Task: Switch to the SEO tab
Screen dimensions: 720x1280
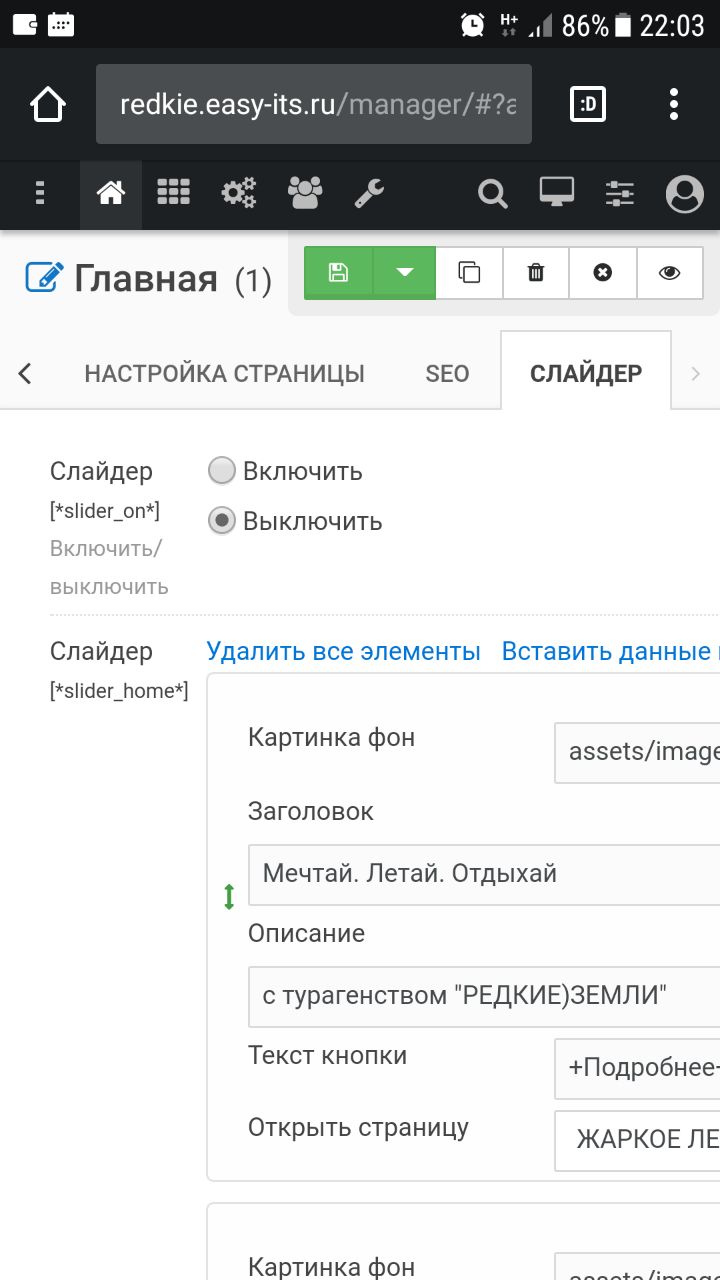Action: [x=447, y=374]
